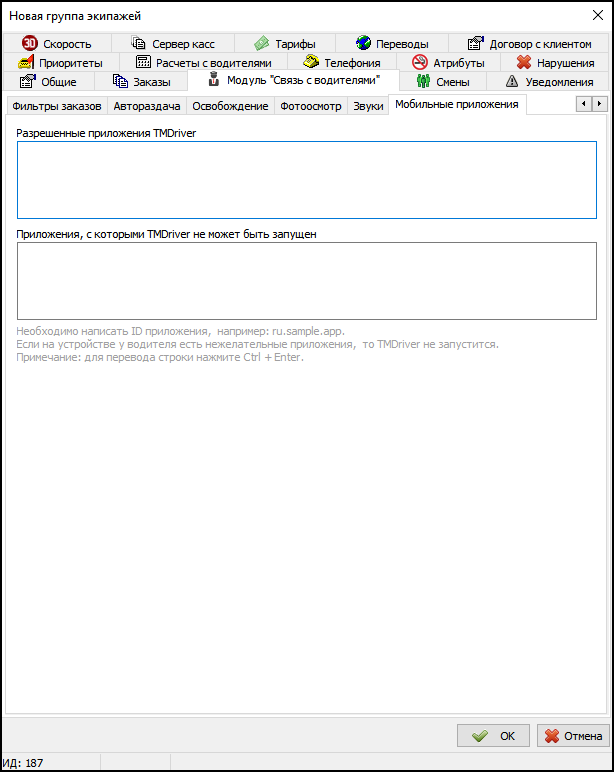Open the Расчеты с водителями tab

point(204,62)
